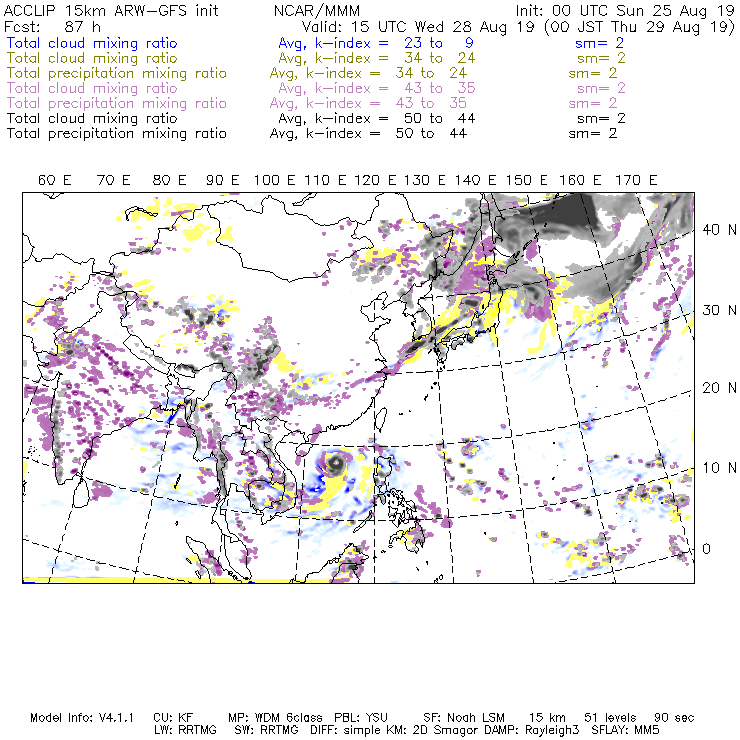Click the '20 N' latitude label
The image size is (740, 740).
click(719, 388)
